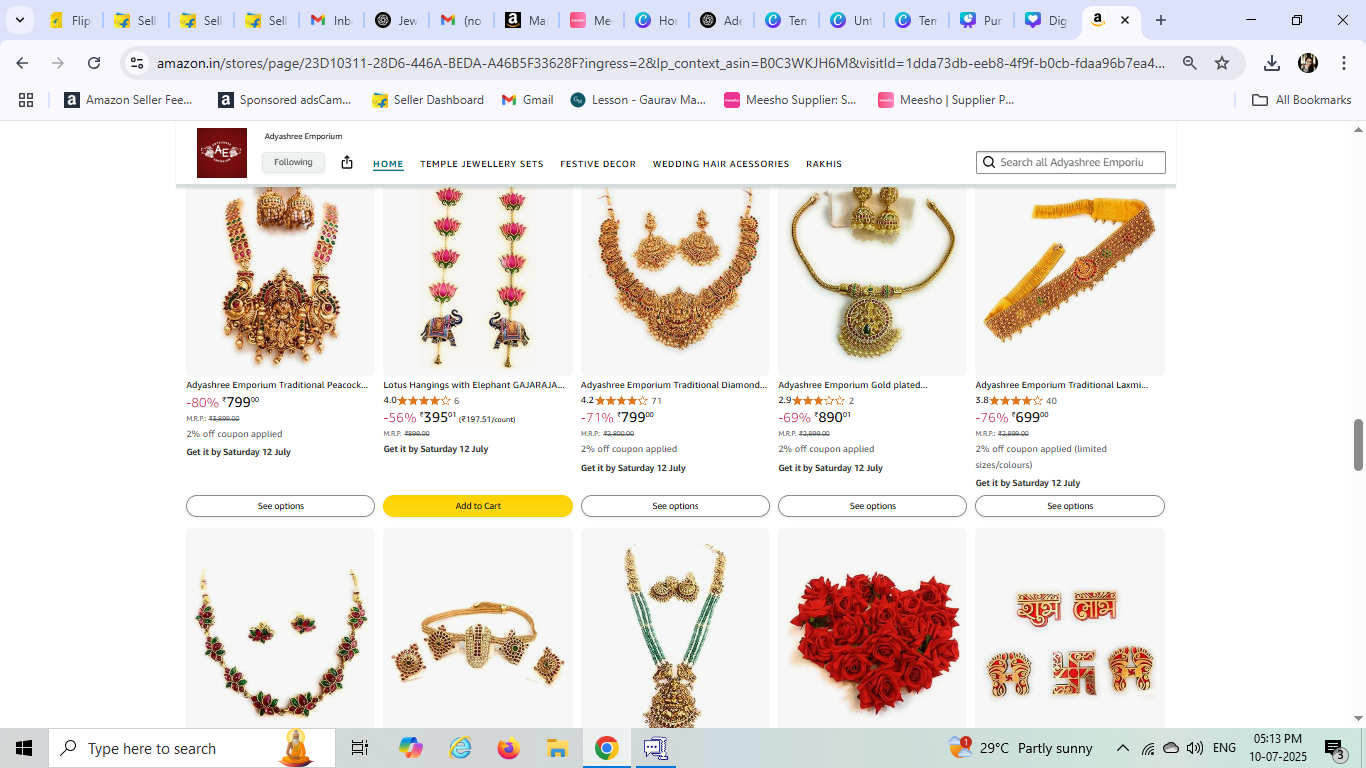This screenshot has width=1366, height=768.
Task: Click the share icon beside Following
Action: pos(347,162)
